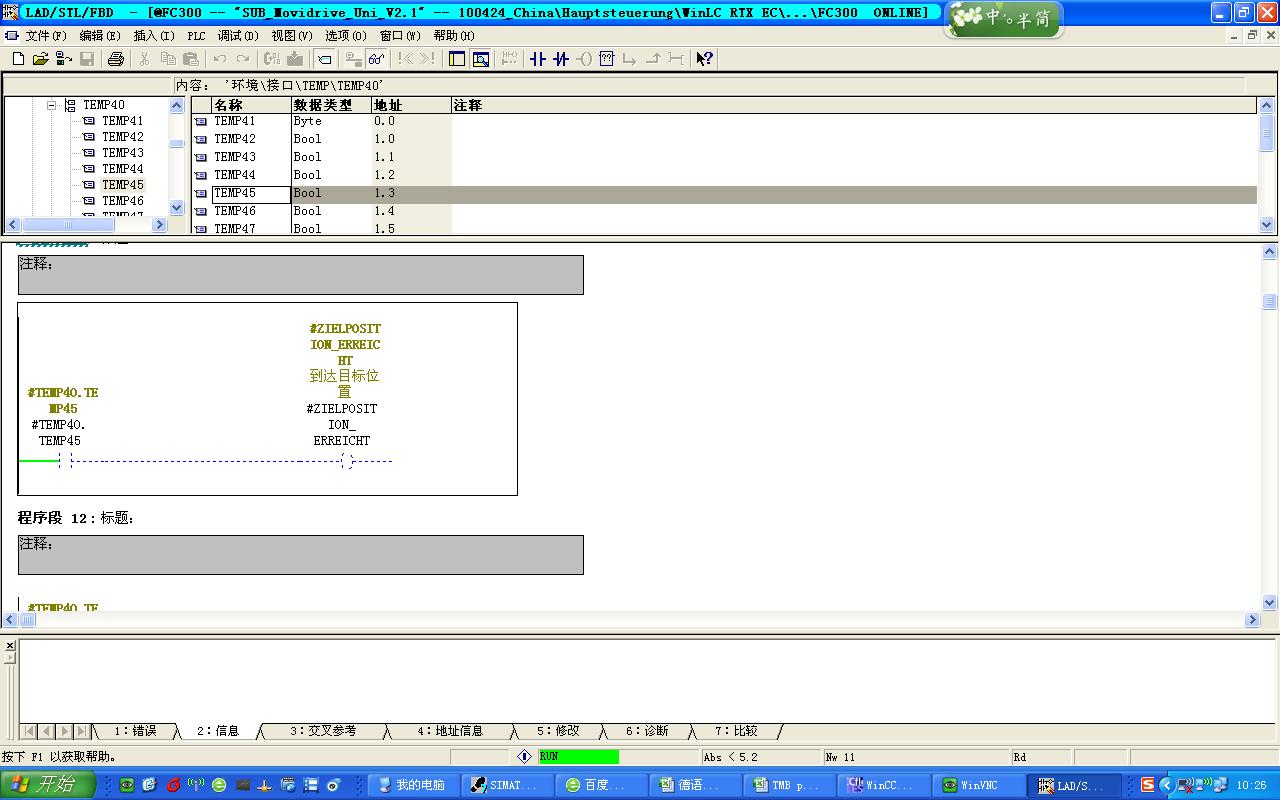Click the Save toolbar icon
1280x800 pixels.
(x=87, y=59)
